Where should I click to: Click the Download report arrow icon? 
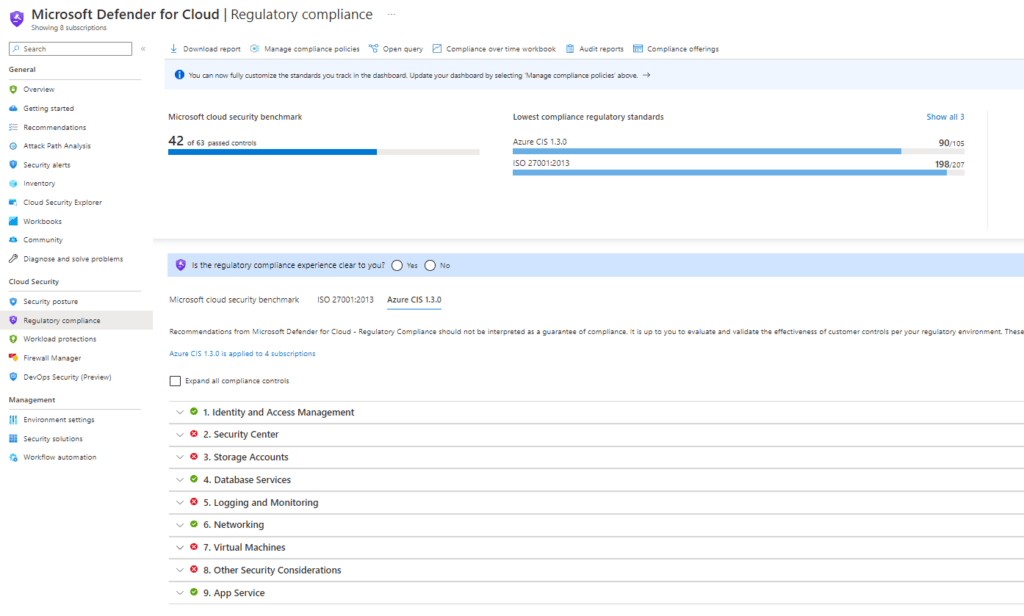[174, 48]
